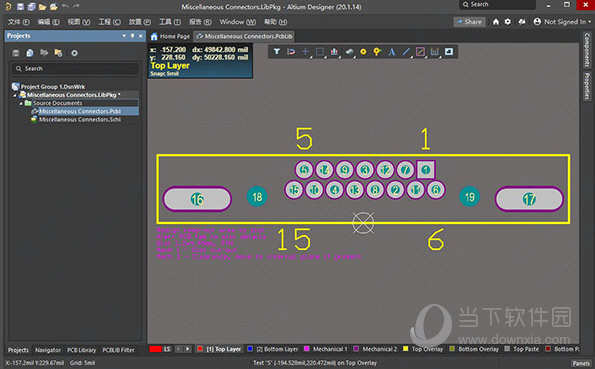Click the Save All icon in the title bar
The height and width of the screenshot is (369, 595).
[31, 6]
